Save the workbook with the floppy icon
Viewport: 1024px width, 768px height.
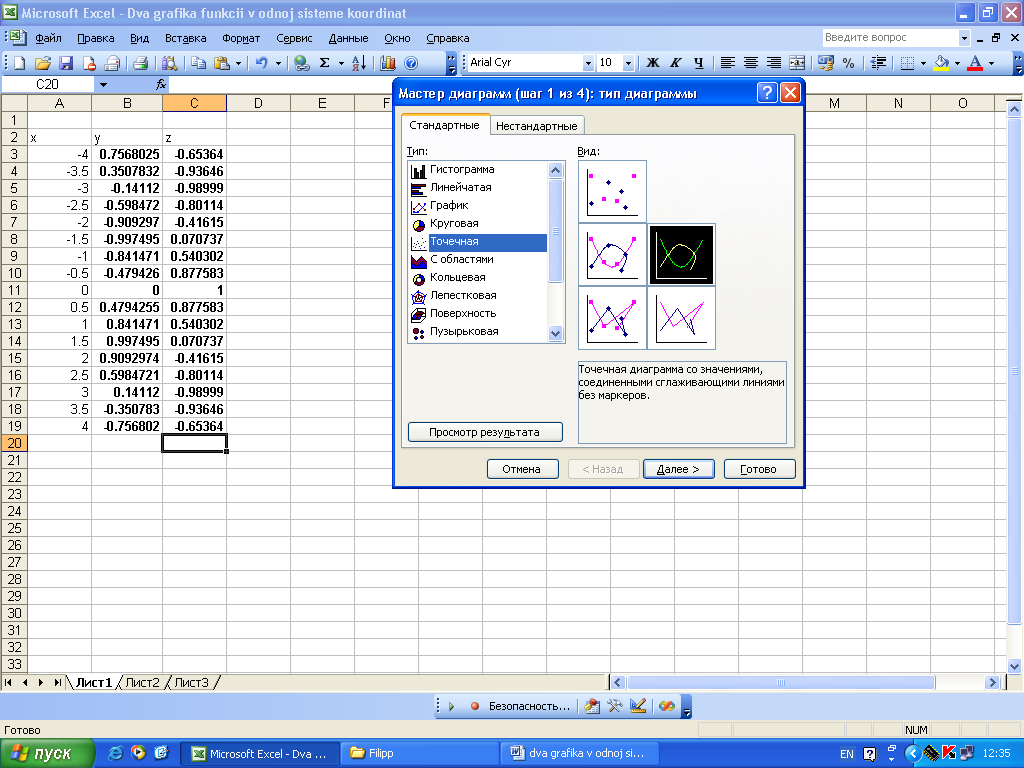65,63
